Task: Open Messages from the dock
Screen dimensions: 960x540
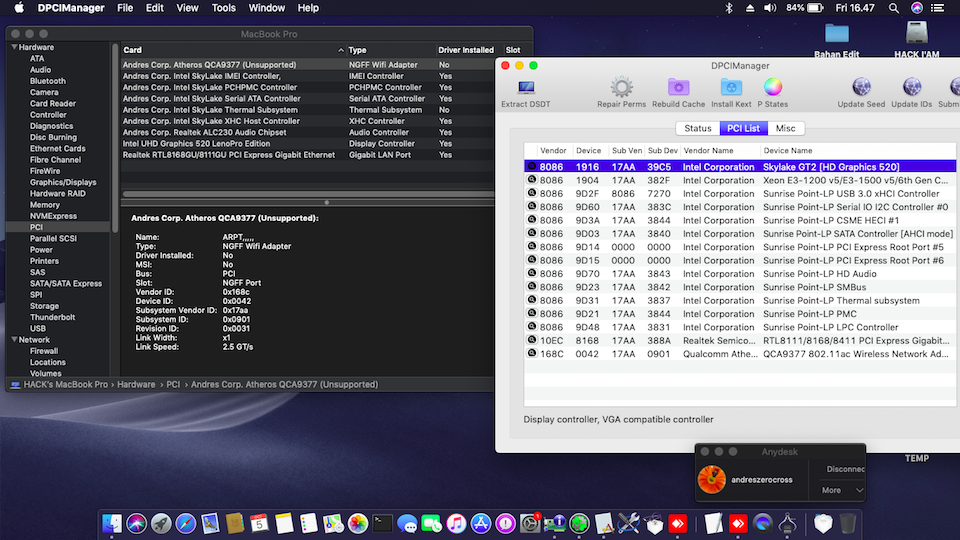Action: 407,523
